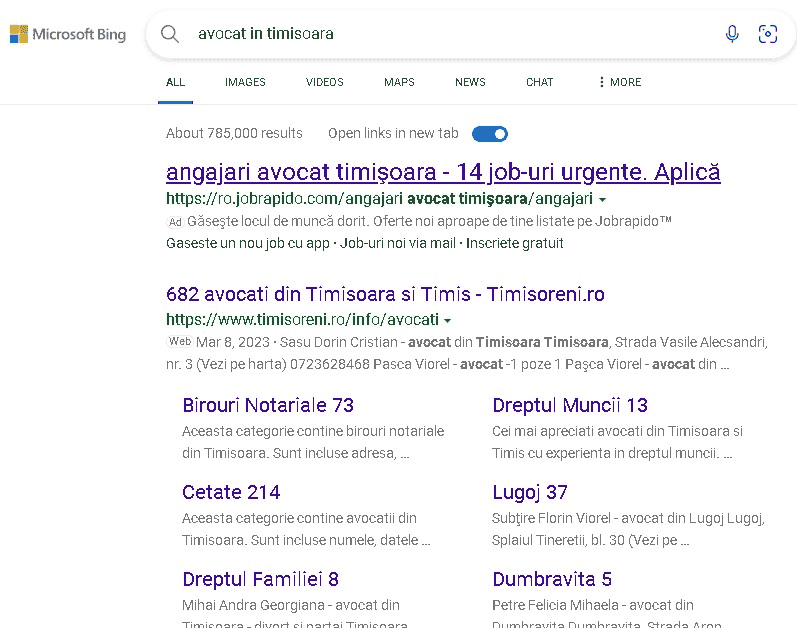Open the Dreptul Muncii 13 sublink
797x628 pixels.
coord(570,405)
